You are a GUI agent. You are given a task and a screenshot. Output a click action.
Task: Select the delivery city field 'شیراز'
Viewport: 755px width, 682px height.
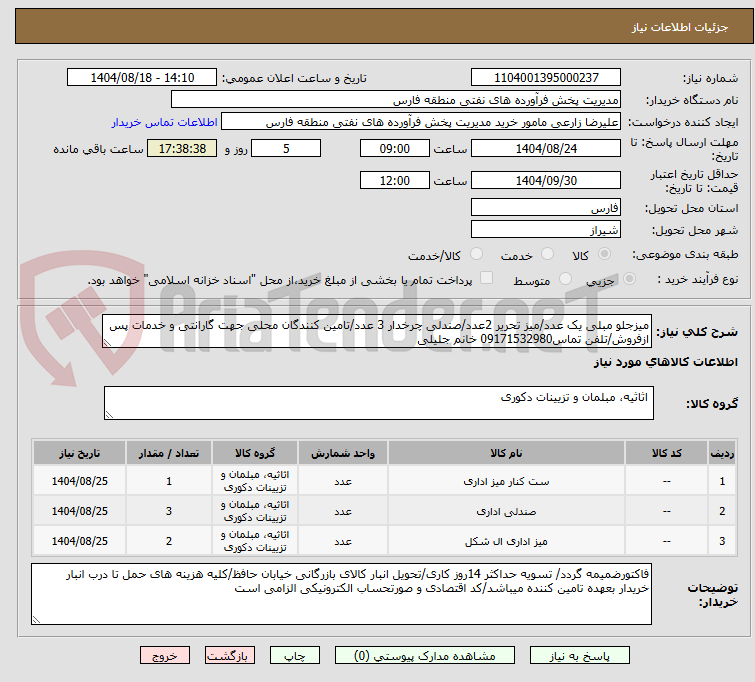tap(546, 230)
